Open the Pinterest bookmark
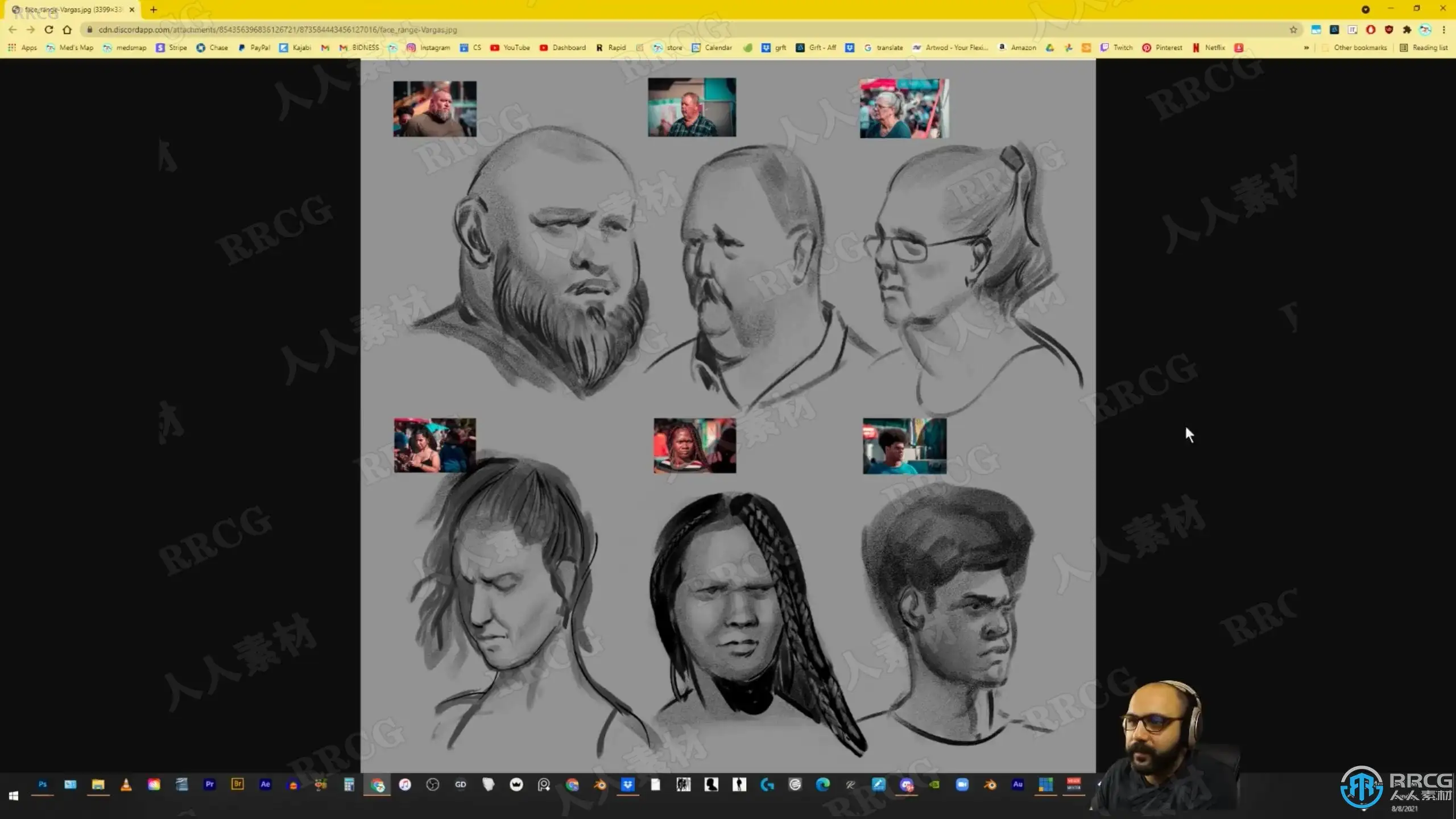Image resolution: width=1456 pixels, height=819 pixels. point(1163,48)
